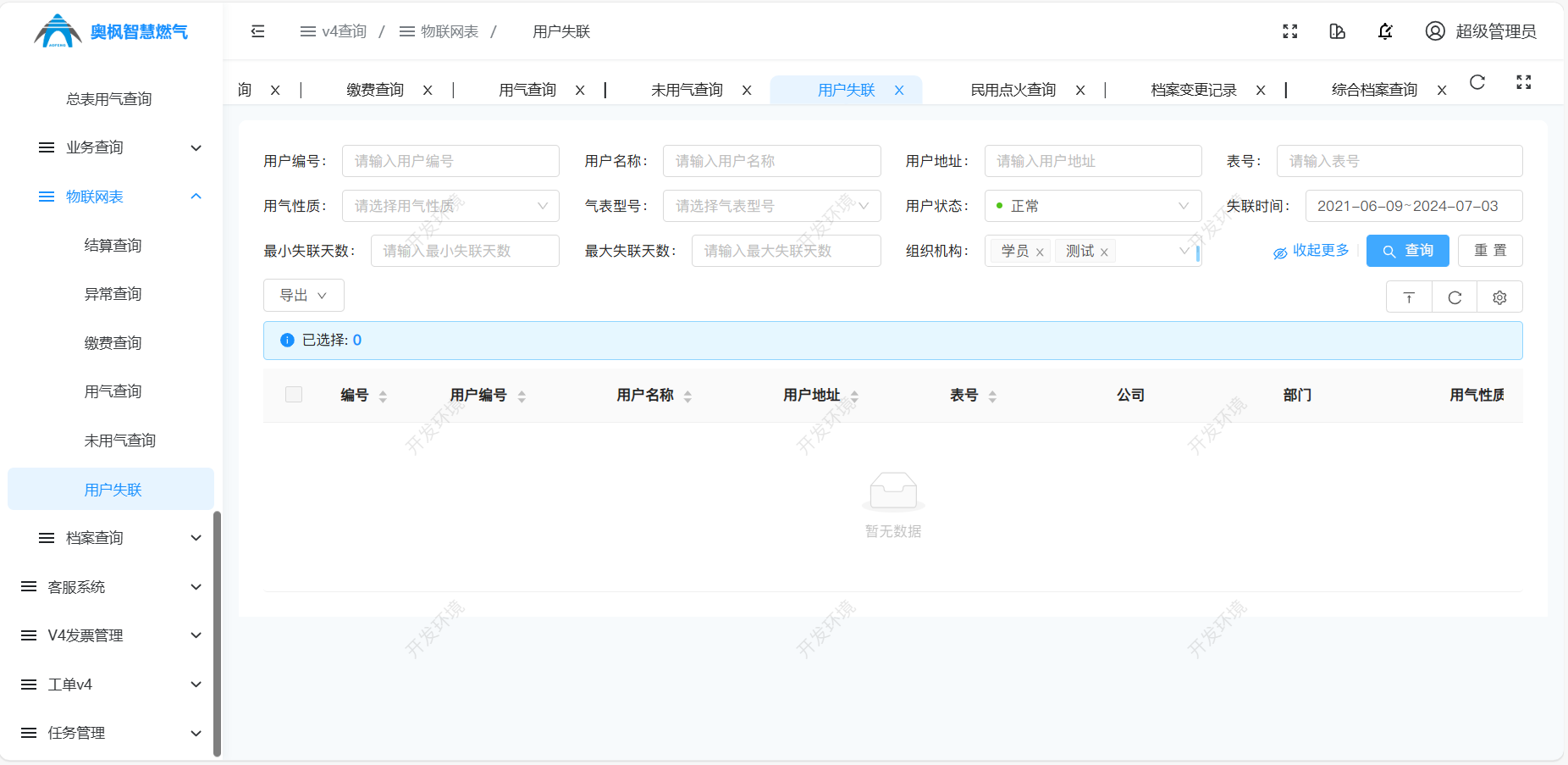The width and height of the screenshot is (1568, 765).
Task: Open 异常查询 in sidebar
Action: pos(113,294)
